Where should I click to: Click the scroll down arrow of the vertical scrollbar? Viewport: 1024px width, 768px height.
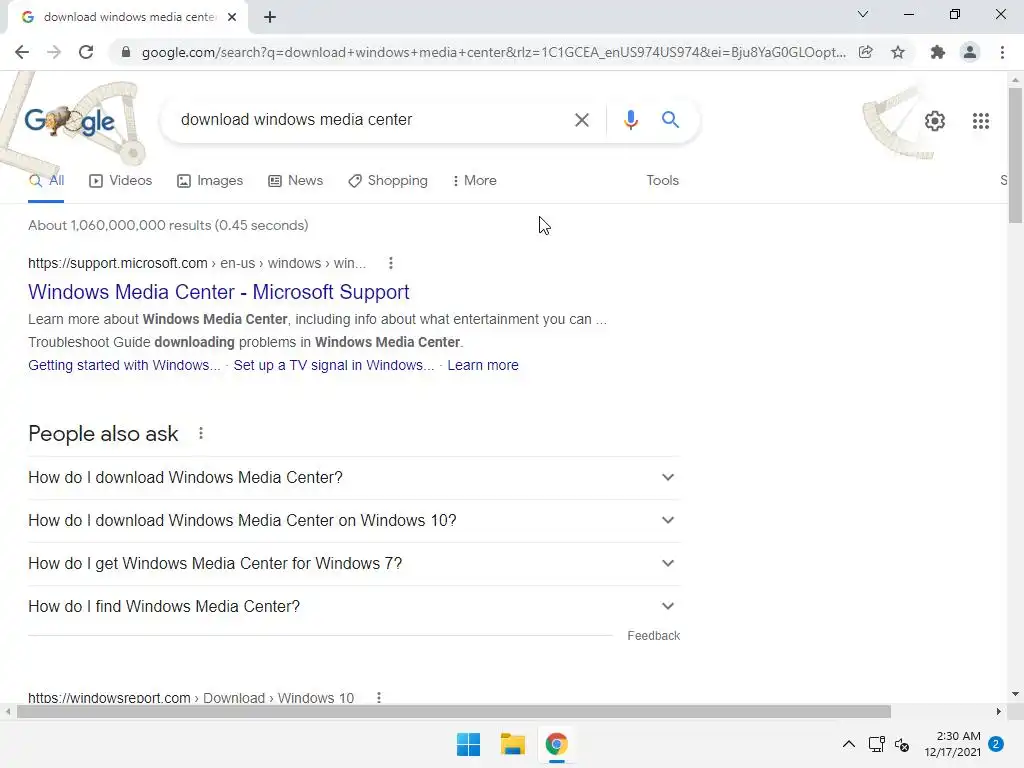(x=1015, y=694)
